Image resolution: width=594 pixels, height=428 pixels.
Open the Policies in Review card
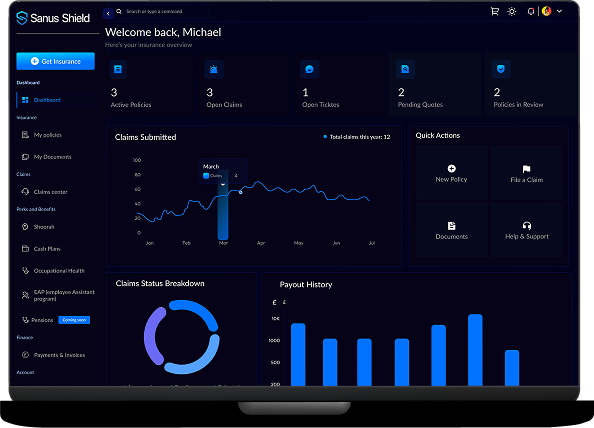point(531,84)
